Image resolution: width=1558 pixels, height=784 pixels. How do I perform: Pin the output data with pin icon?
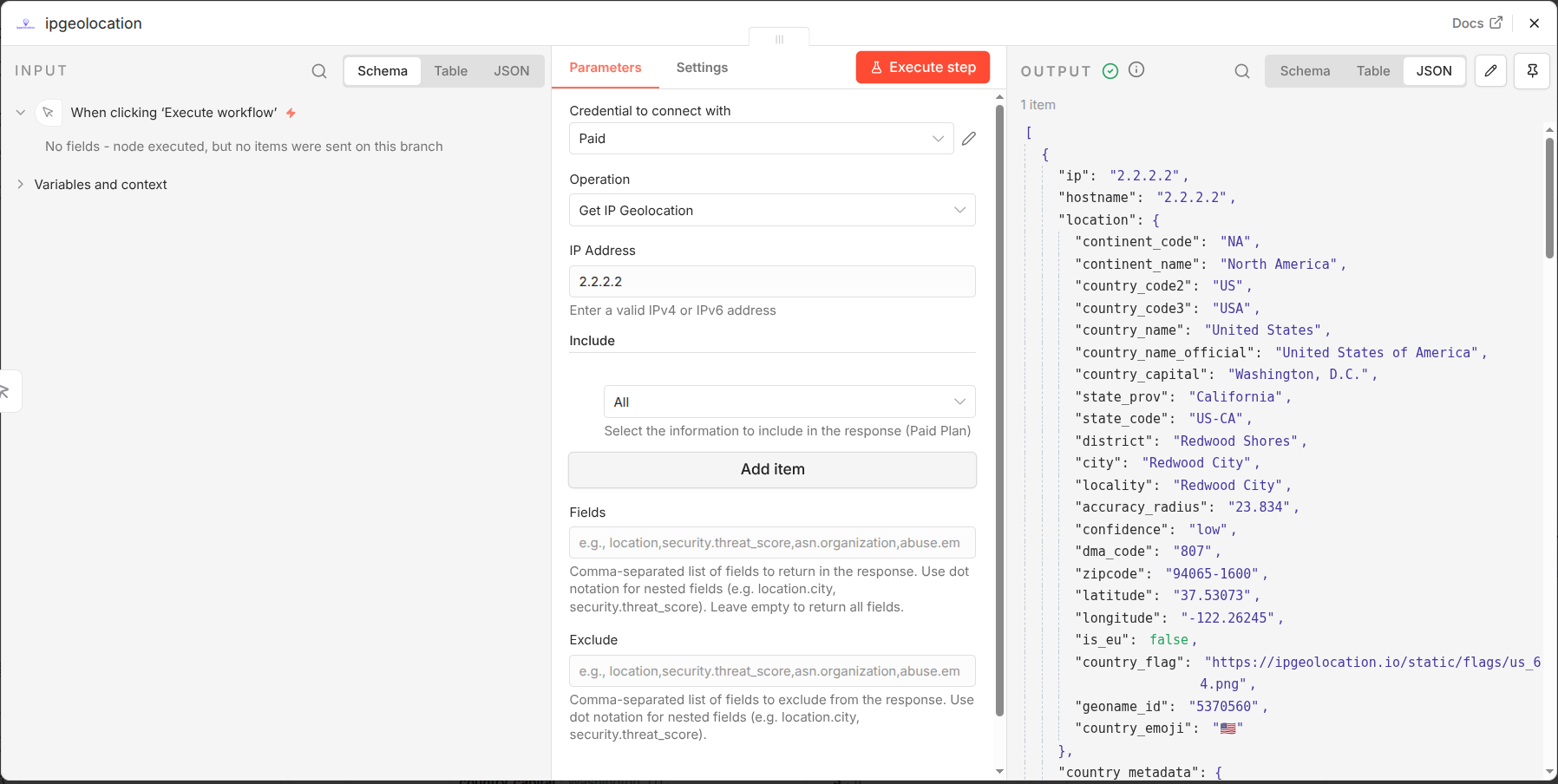[x=1532, y=71]
